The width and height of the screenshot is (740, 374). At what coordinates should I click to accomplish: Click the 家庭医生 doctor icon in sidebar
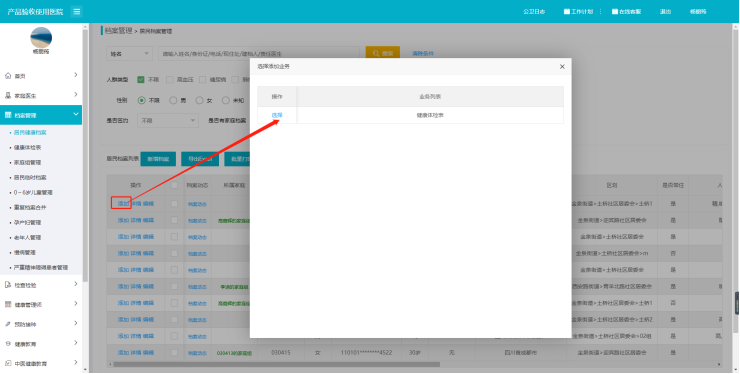(x=8, y=95)
